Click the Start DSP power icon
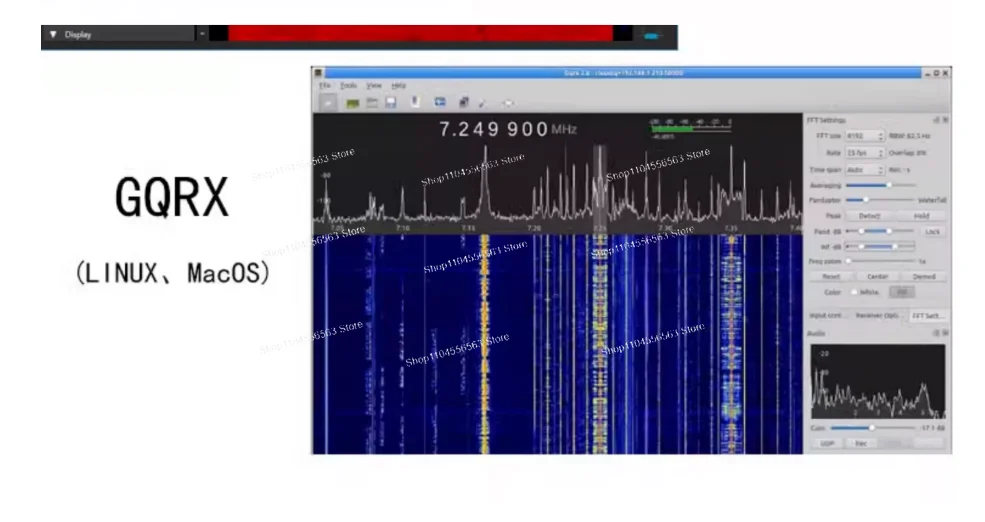985x522 pixels. (x=328, y=102)
